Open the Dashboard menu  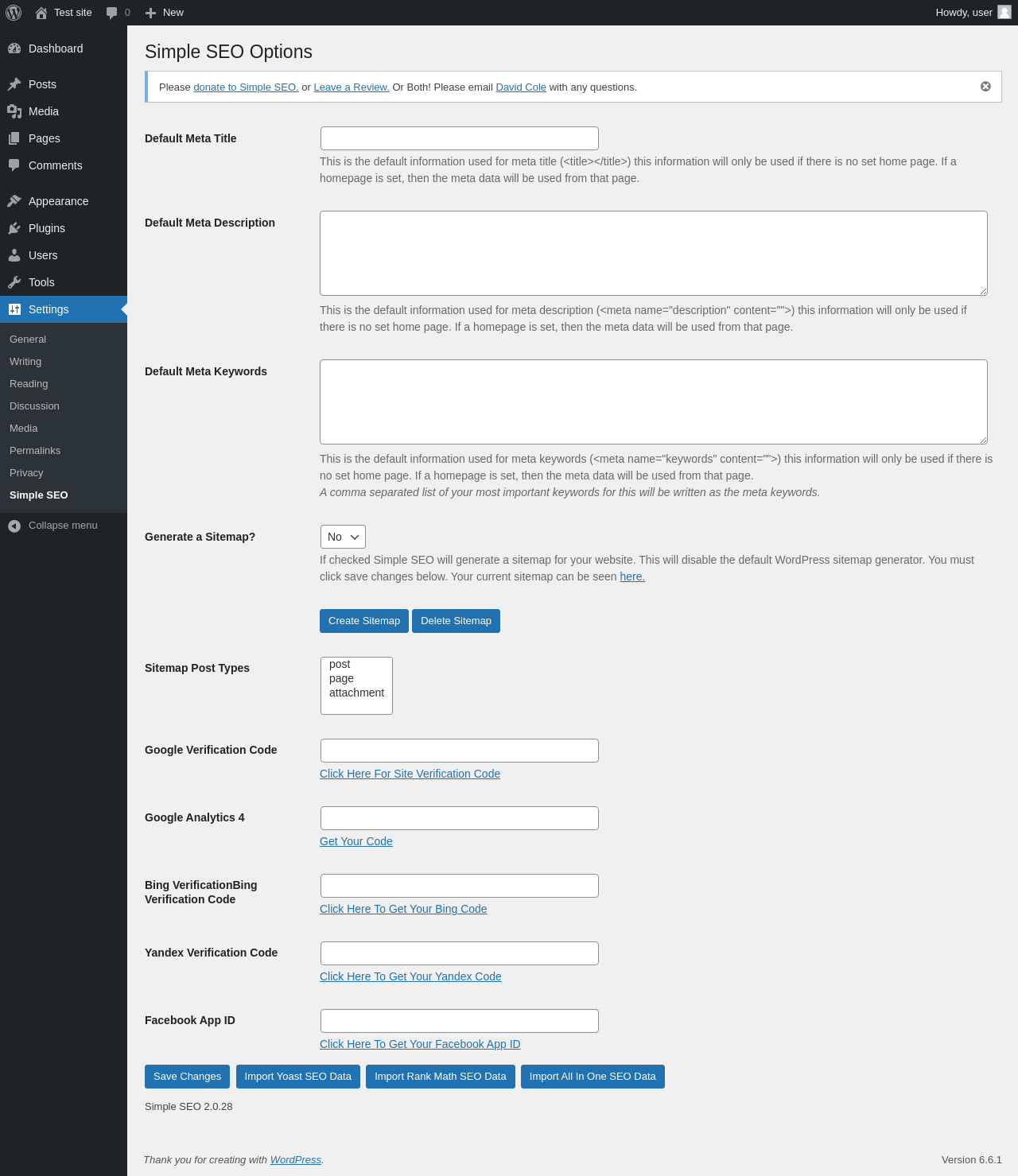pyautogui.click(x=64, y=49)
